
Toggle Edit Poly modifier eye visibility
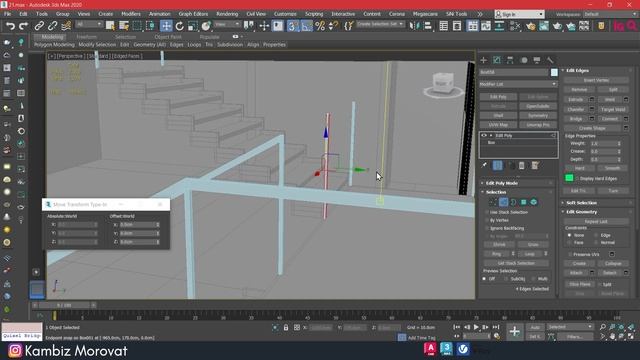[484, 136]
